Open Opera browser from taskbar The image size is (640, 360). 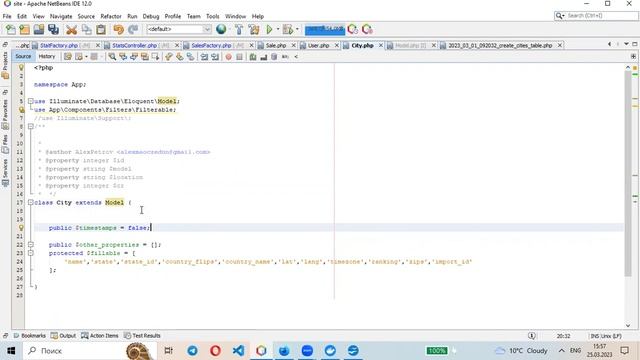216,351
